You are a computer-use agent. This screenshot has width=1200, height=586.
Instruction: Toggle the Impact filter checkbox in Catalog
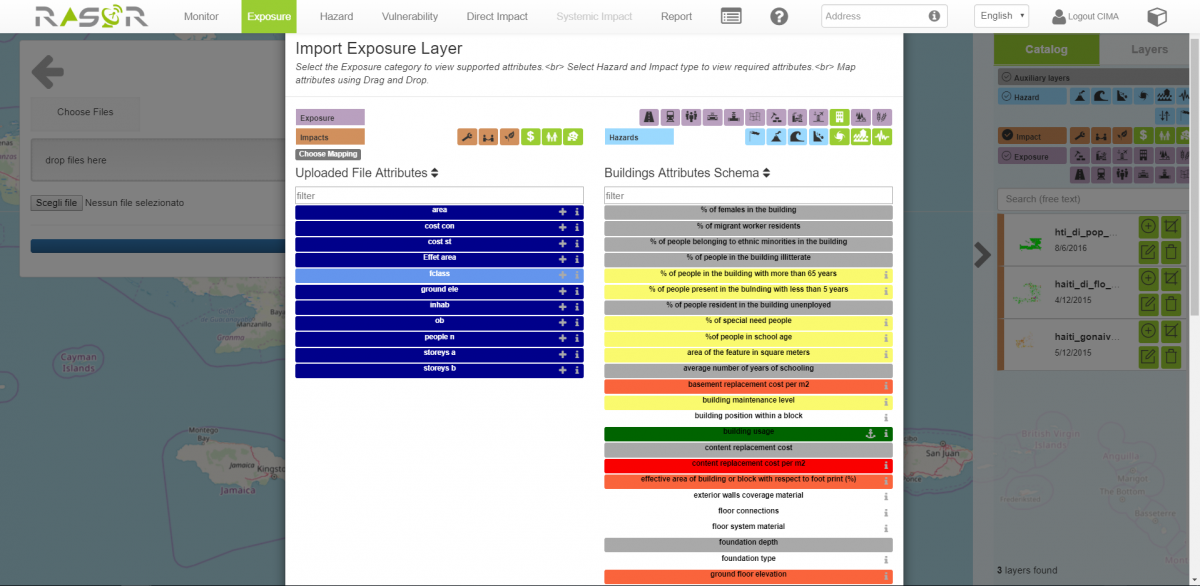point(1006,136)
